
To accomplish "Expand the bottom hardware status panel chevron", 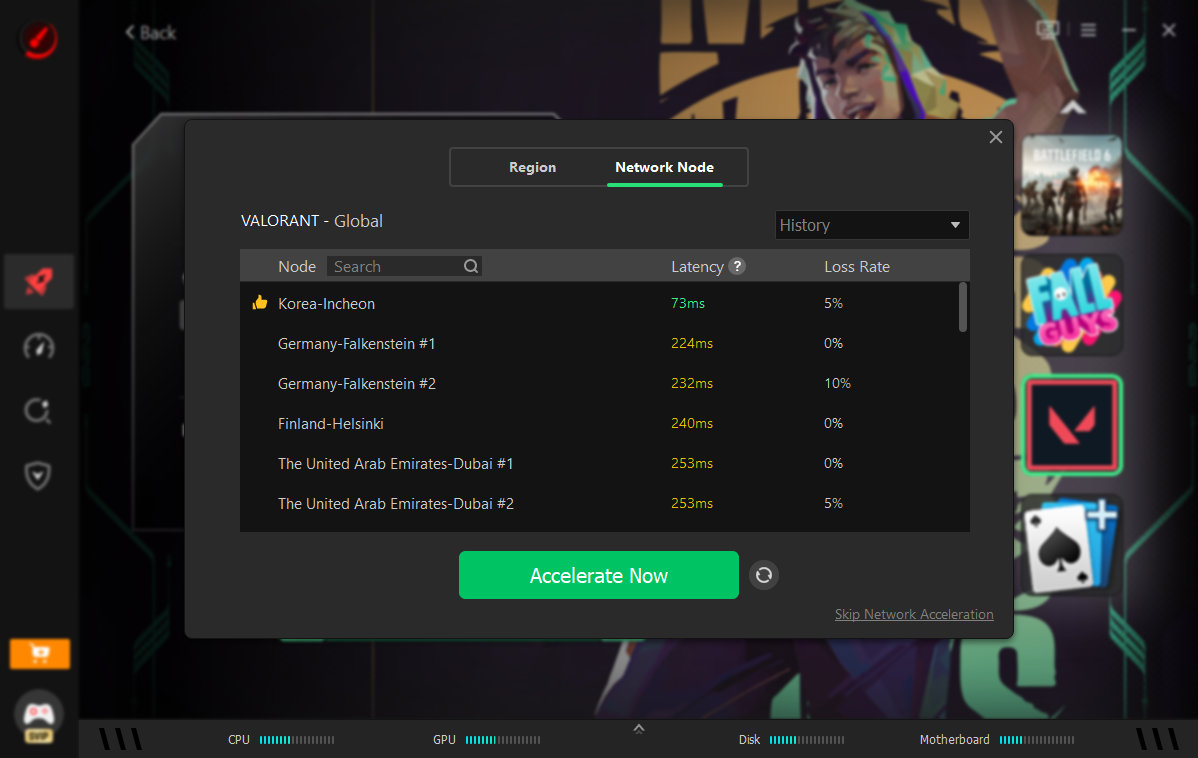I will [x=639, y=729].
